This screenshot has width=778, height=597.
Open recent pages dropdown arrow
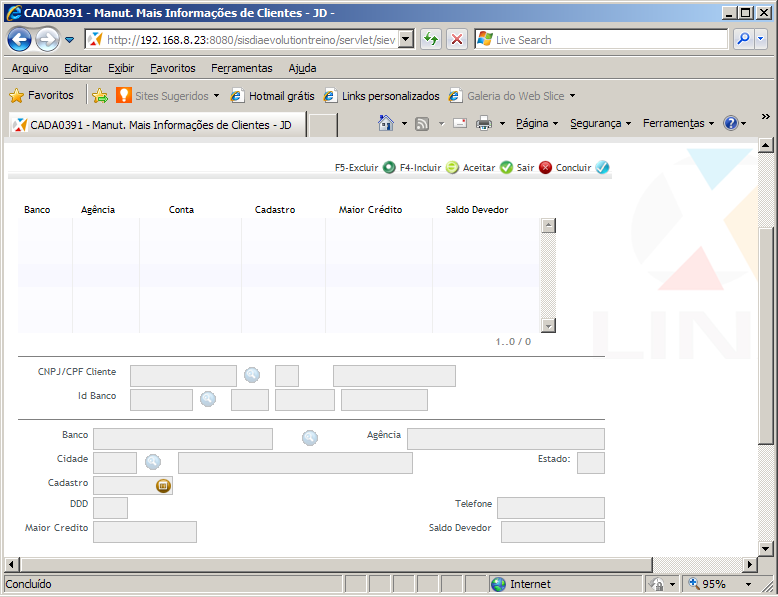pos(69,40)
